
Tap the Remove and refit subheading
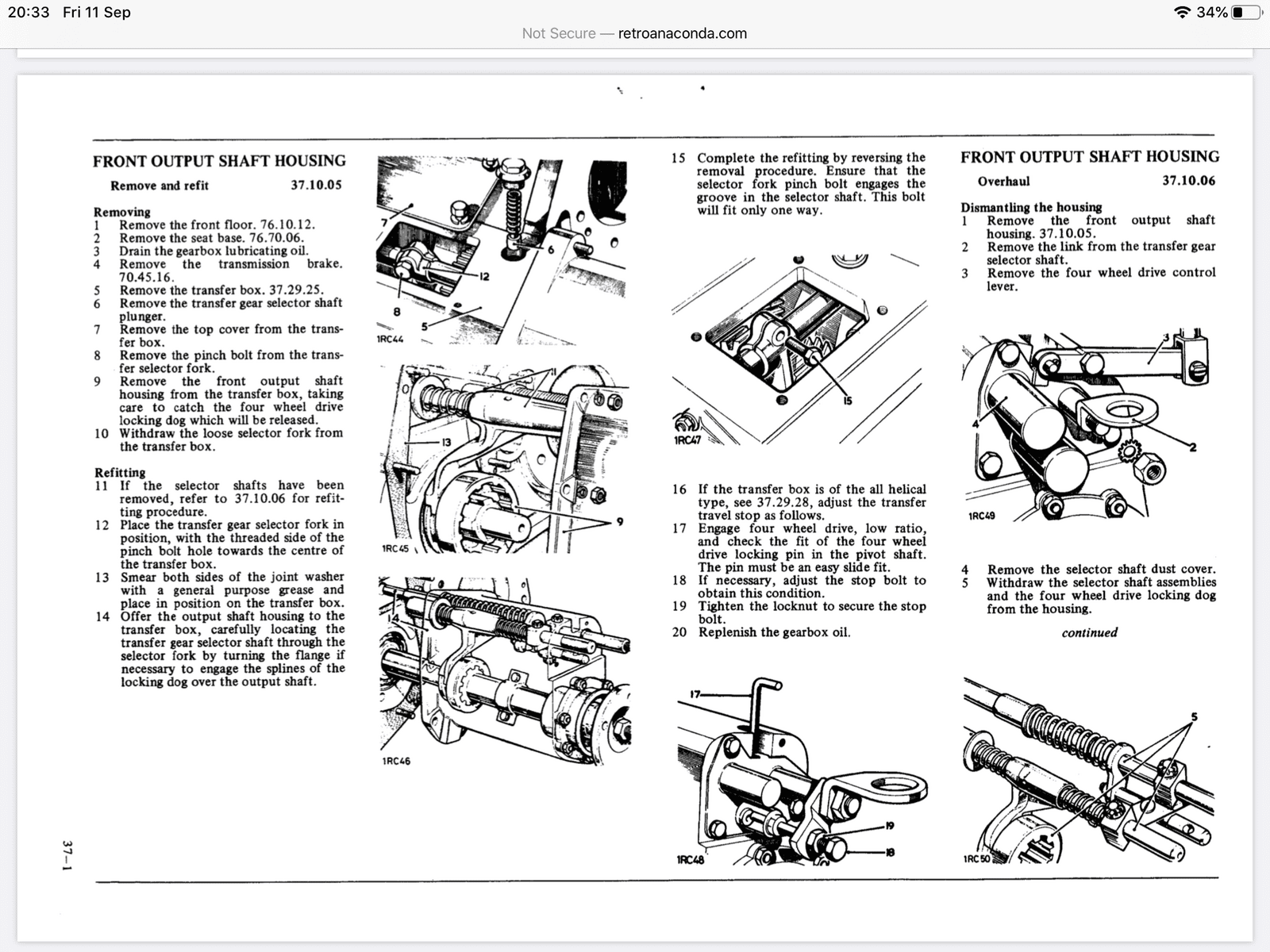coord(160,186)
